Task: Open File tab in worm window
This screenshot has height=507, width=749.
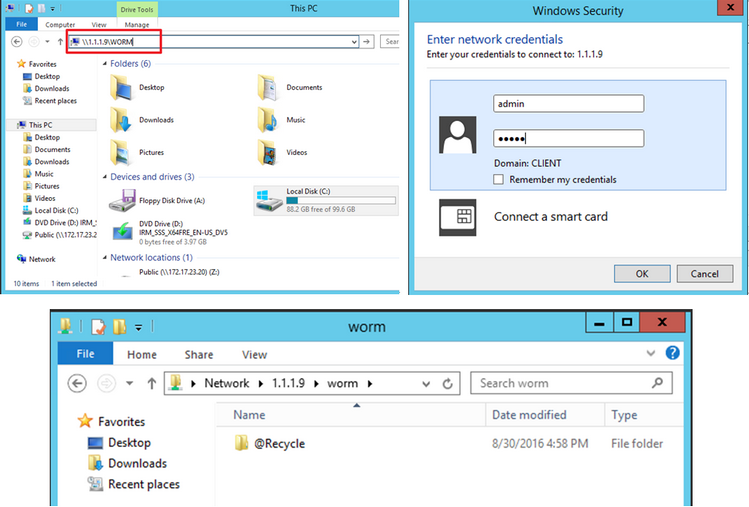Action: pos(86,354)
